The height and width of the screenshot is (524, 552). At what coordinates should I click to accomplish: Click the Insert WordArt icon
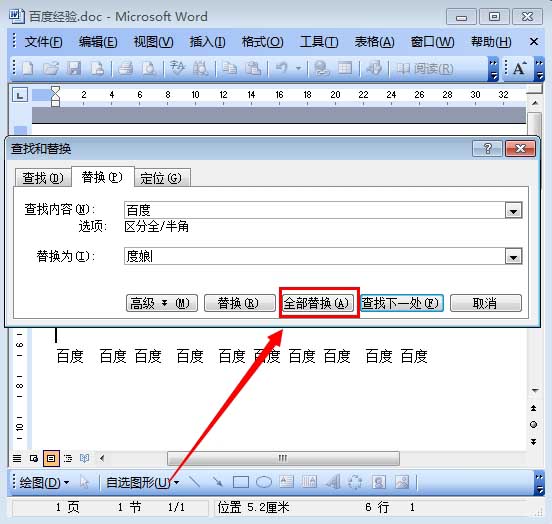[333, 482]
